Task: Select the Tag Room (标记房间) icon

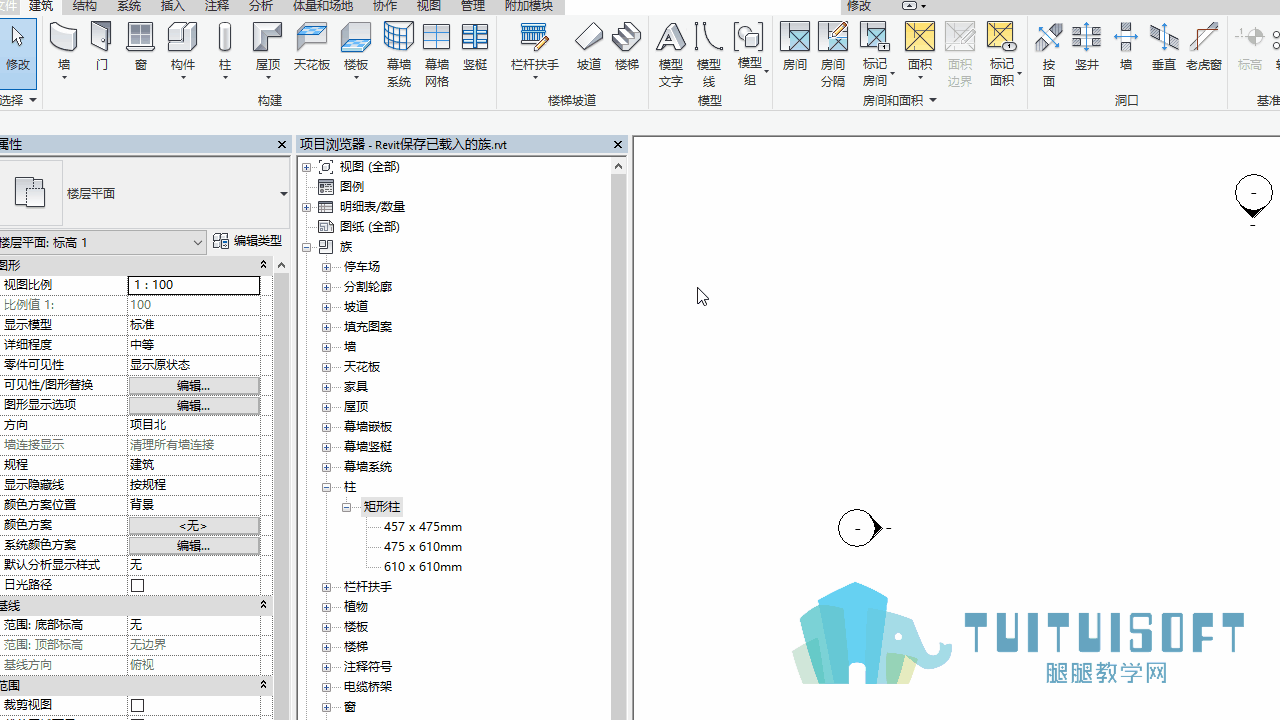Action: pyautogui.click(x=875, y=37)
